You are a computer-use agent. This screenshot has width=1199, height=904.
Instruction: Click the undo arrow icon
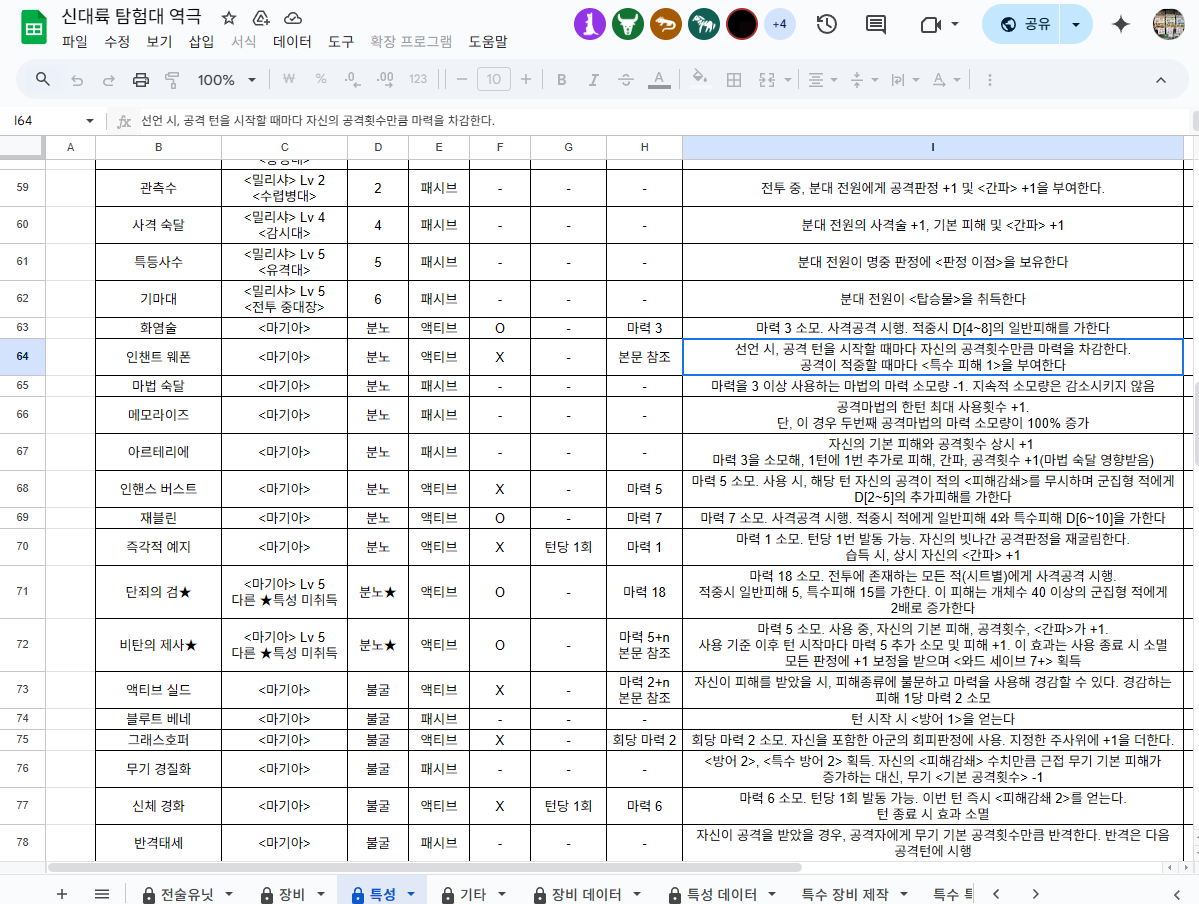[x=77, y=80]
